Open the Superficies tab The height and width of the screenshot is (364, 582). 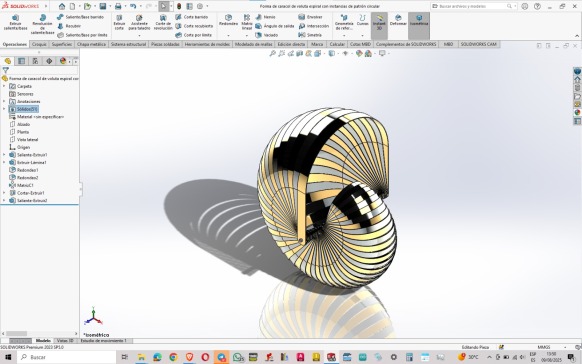coord(62,44)
